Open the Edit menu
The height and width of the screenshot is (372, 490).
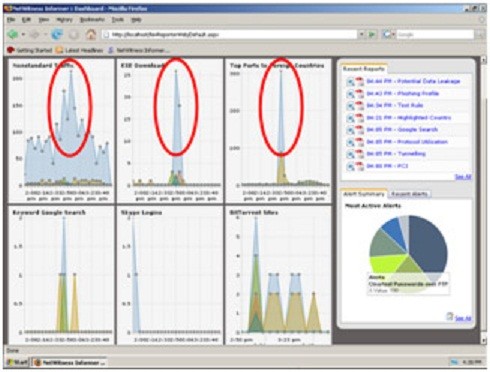point(26,20)
